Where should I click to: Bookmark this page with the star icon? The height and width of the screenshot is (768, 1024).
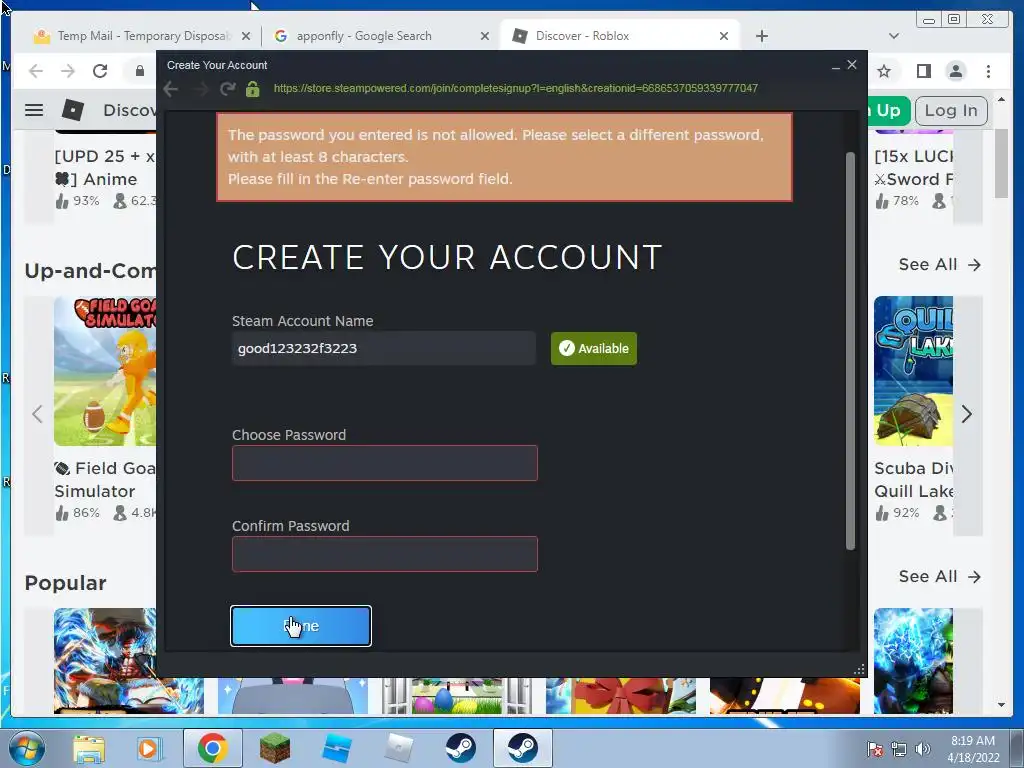[x=884, y=71]
